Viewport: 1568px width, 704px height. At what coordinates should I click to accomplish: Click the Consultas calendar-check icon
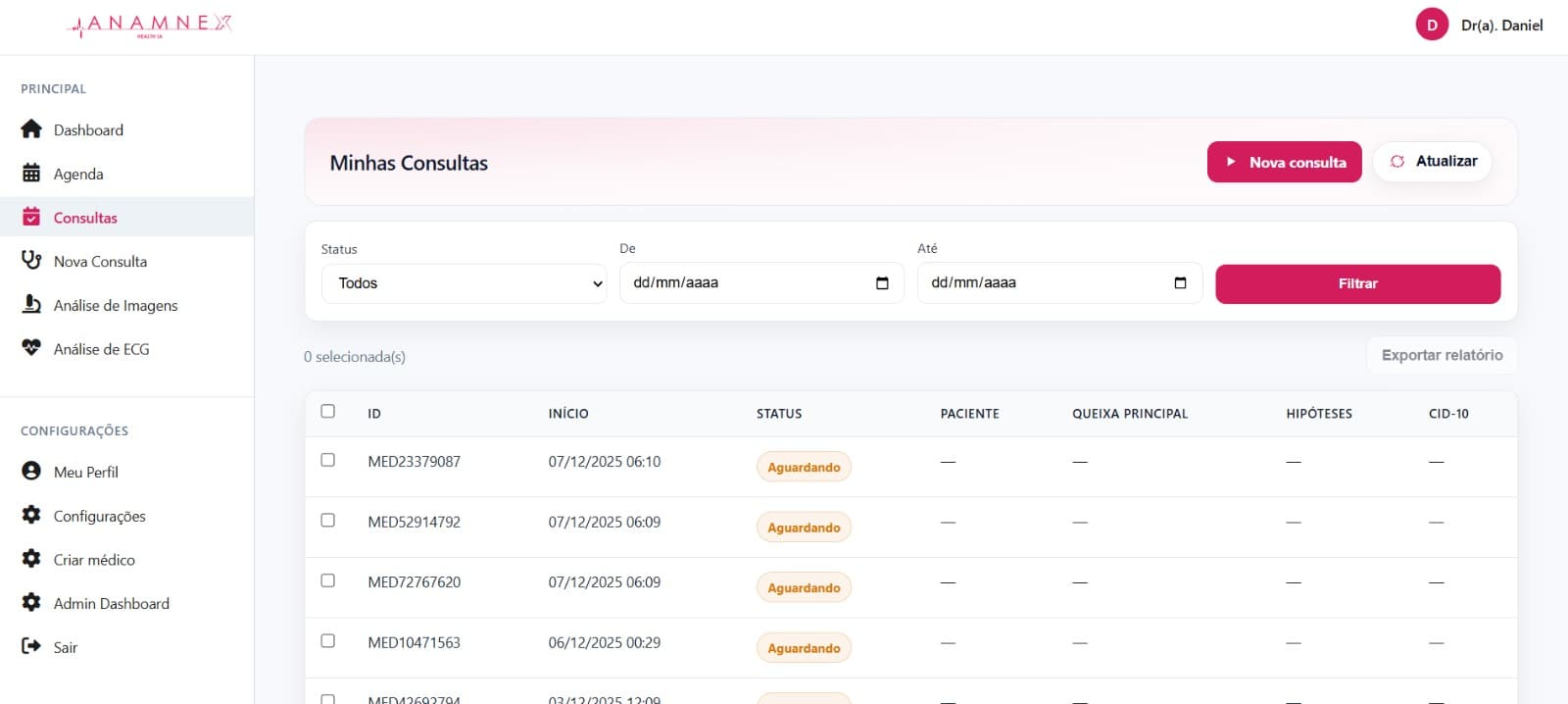pyautogui.click(x=31, y=217)
